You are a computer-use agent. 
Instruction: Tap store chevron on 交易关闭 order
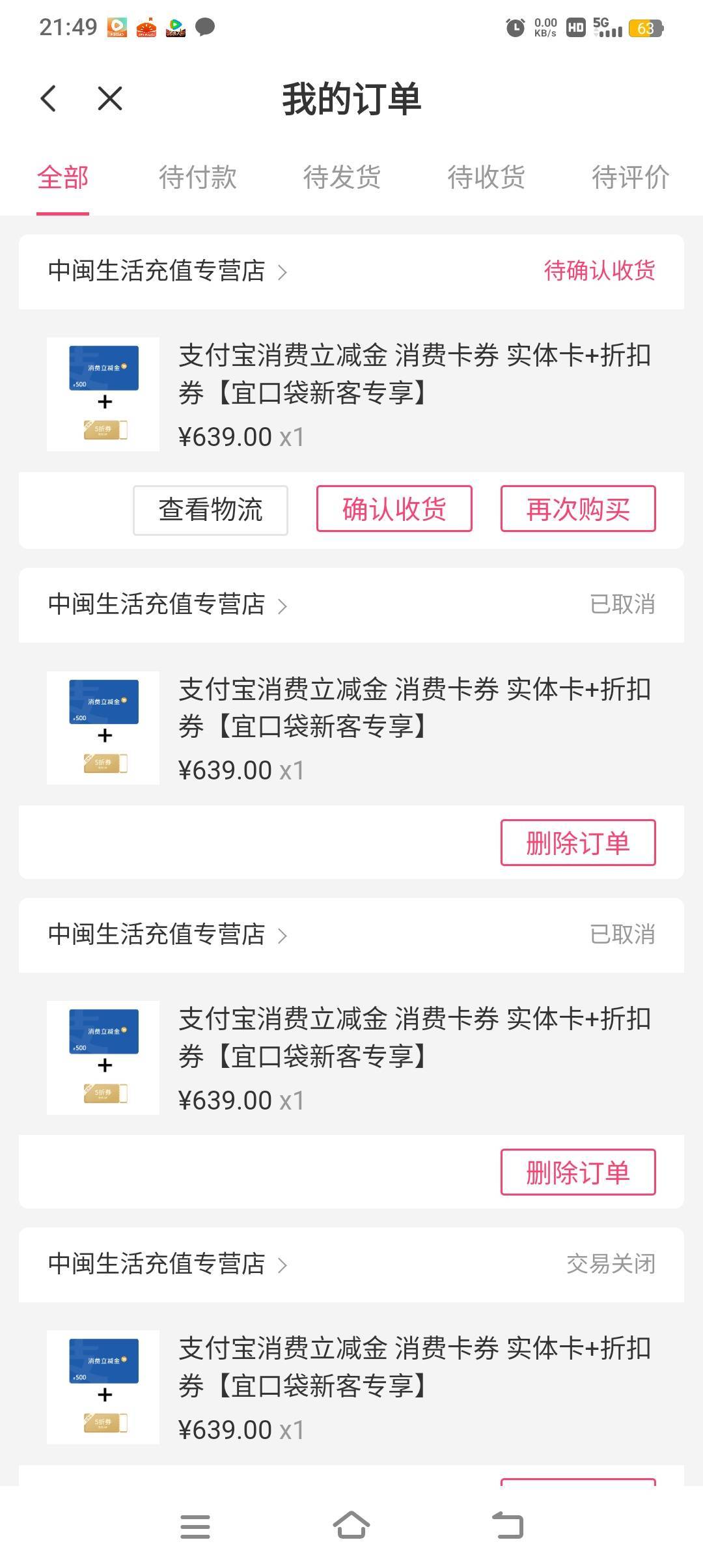tap(283, 1265)
